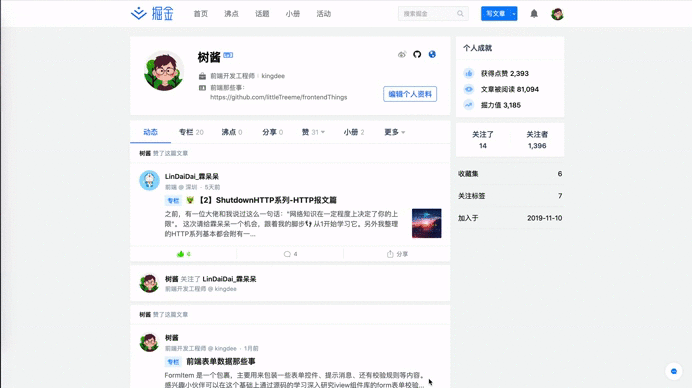
Task: Click the 掘力值 trend icon
Action: pos(469,105)
